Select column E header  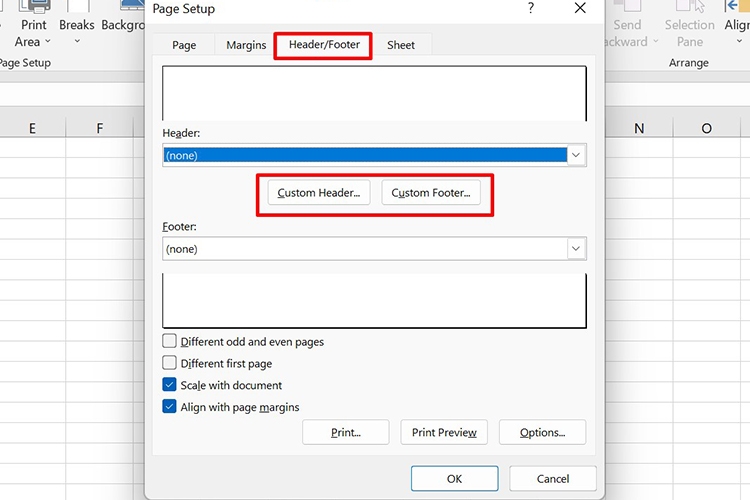[x=32, y=128]
